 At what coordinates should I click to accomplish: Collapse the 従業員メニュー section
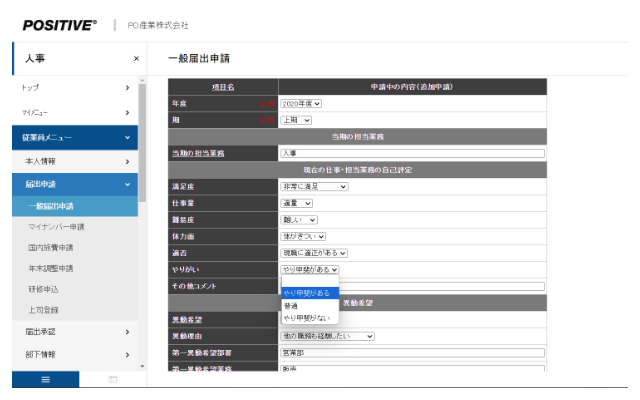tap(75, 138)
